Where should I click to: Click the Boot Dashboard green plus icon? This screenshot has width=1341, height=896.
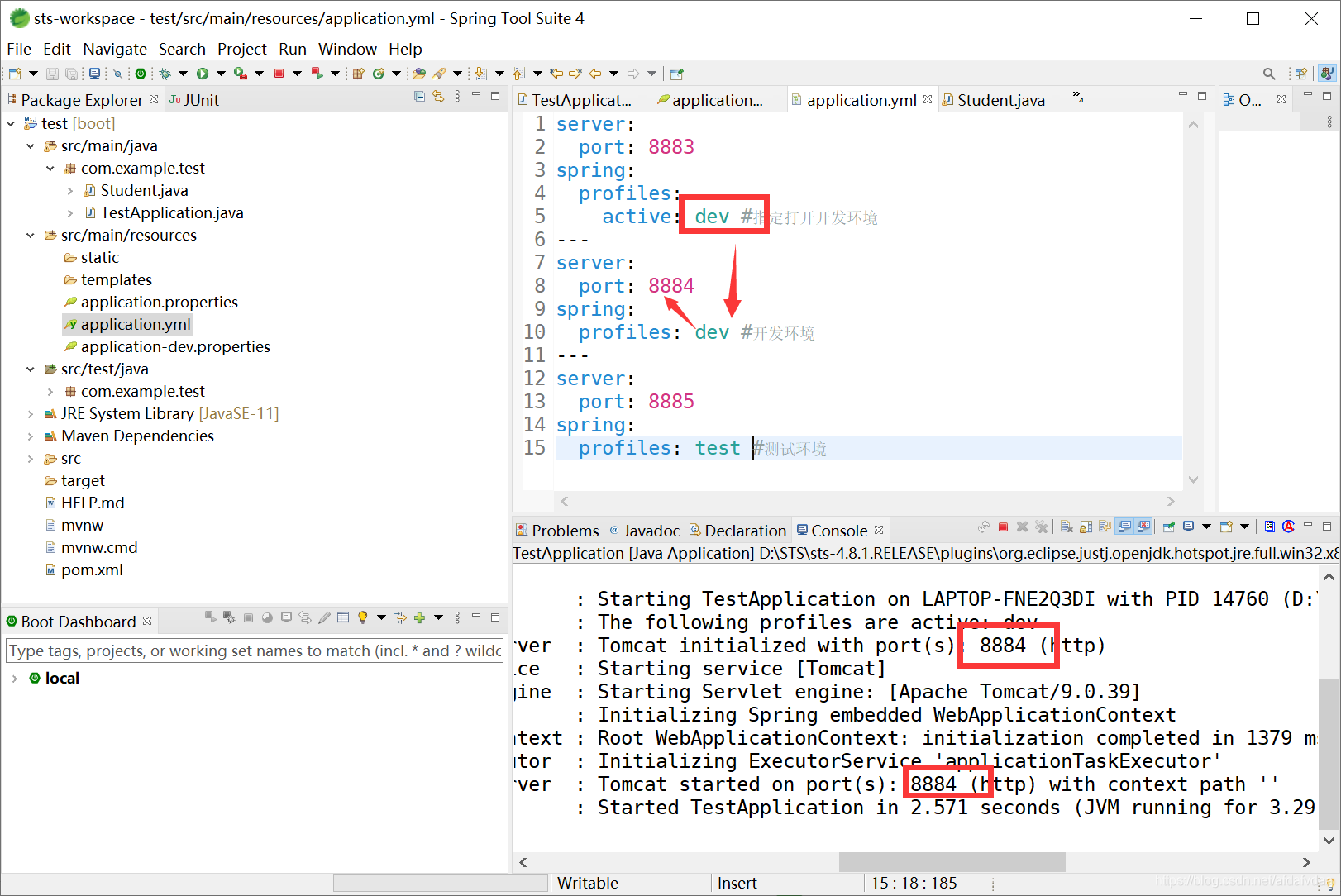tap(419, 617)
